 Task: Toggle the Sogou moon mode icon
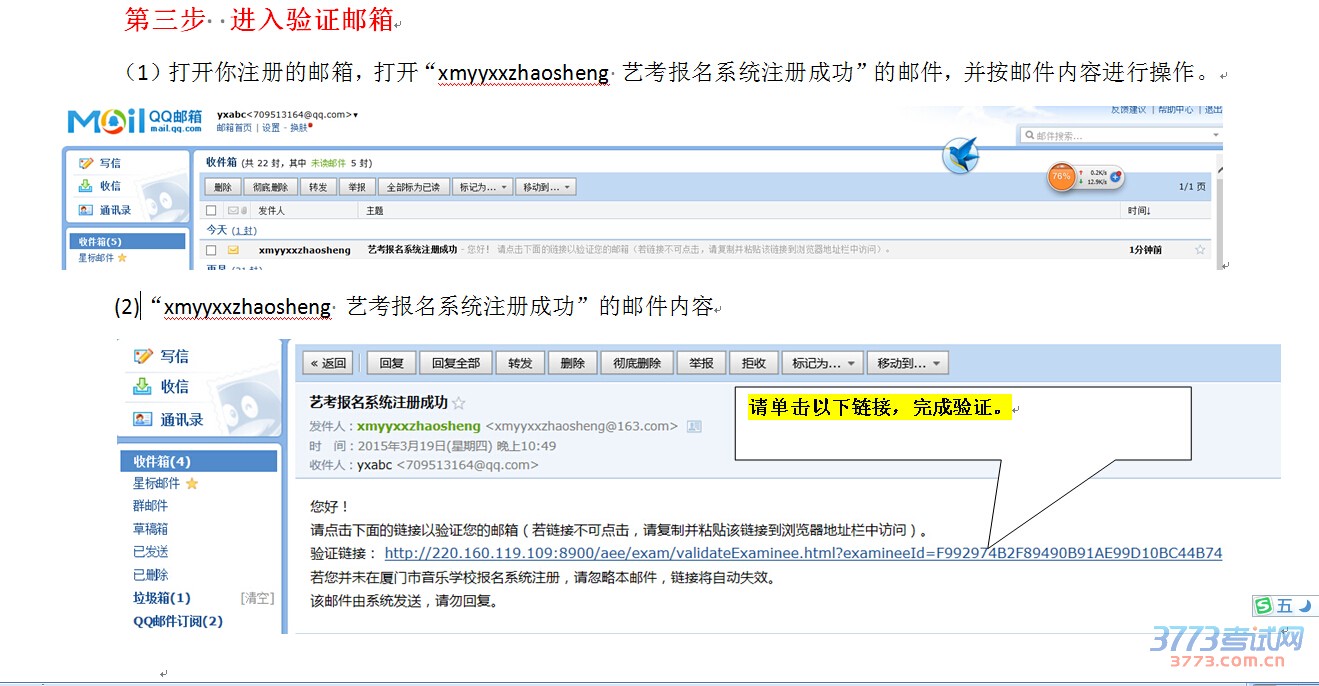click(x=1304, y=606)
